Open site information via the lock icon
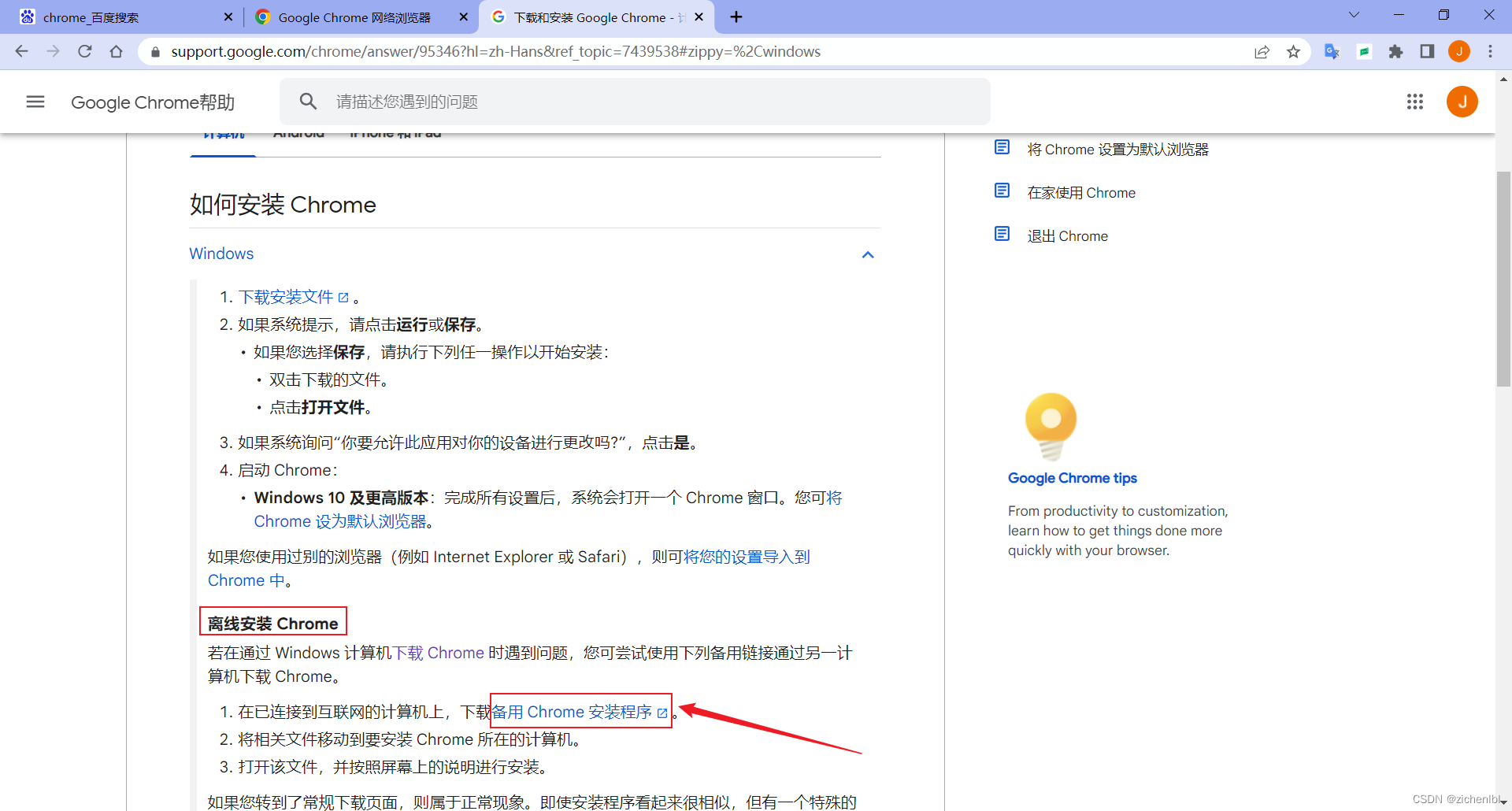This screenshot has width=1512, height=811. click(154, 52)
